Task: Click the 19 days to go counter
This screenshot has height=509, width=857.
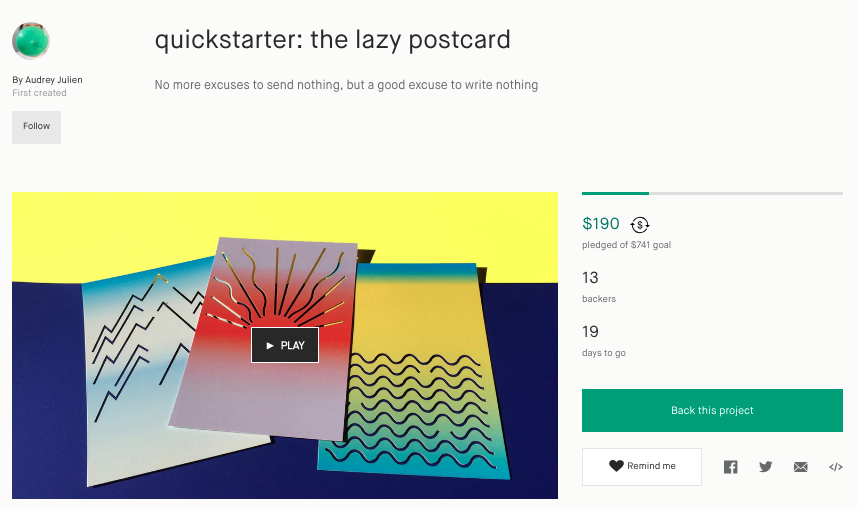Action: (x=604, y=341)
